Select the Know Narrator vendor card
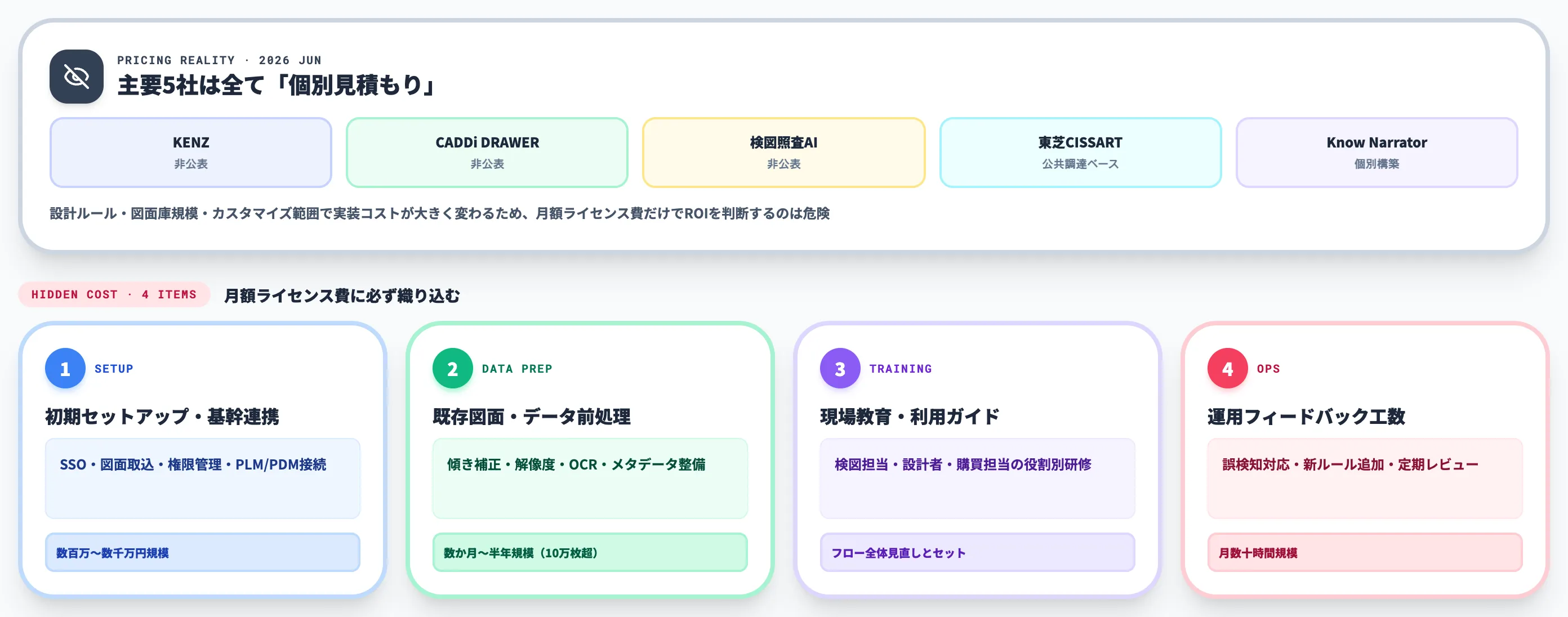 (1377, 153)
